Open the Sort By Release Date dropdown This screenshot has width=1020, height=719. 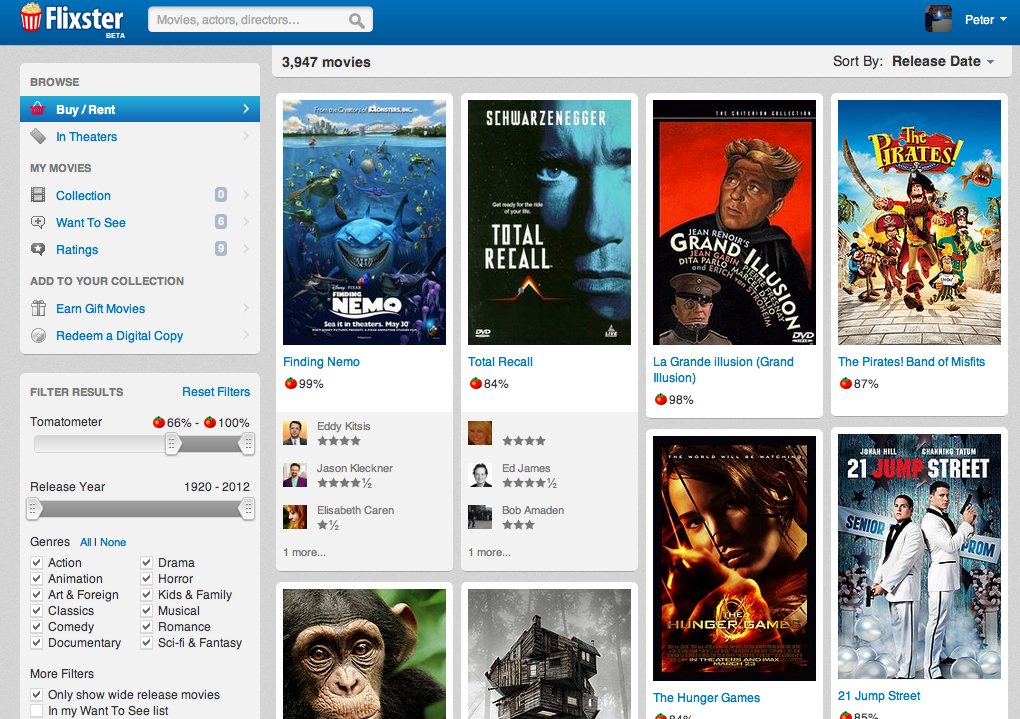pyautogui.click(x=943, y=61)
